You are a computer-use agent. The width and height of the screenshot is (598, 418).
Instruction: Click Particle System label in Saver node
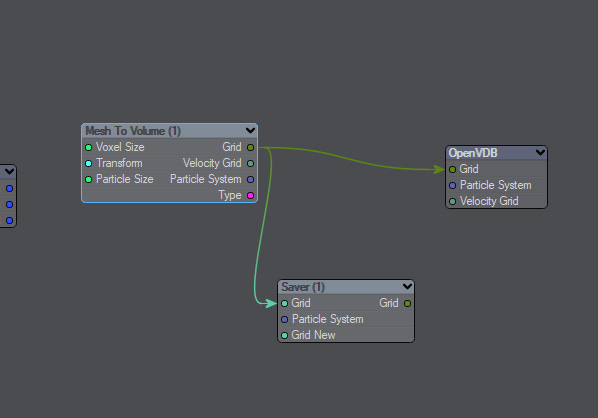pos(328,319)
